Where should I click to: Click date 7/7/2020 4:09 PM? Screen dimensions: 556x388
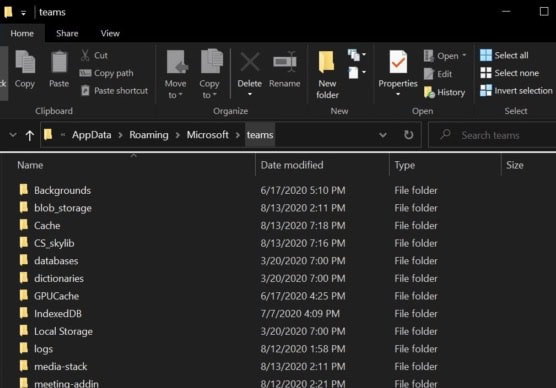click(300, 314)
